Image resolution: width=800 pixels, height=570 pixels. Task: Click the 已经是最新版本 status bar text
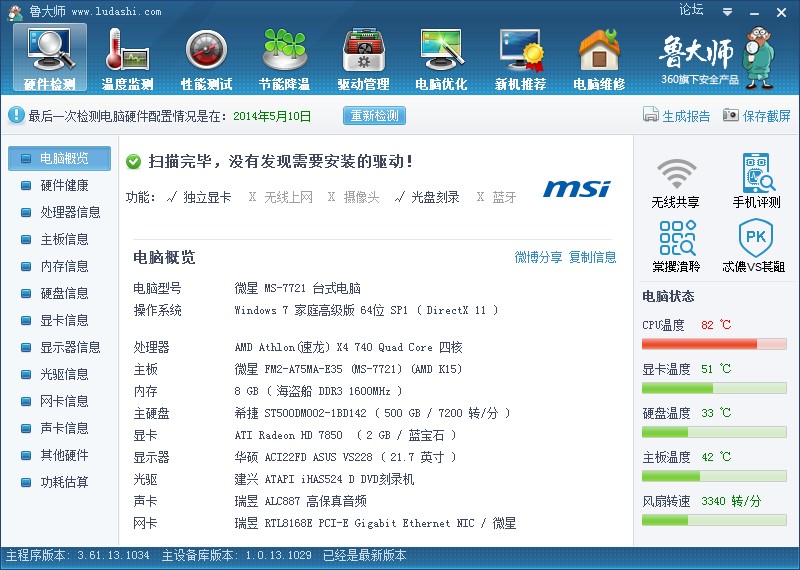pos(365,555)
